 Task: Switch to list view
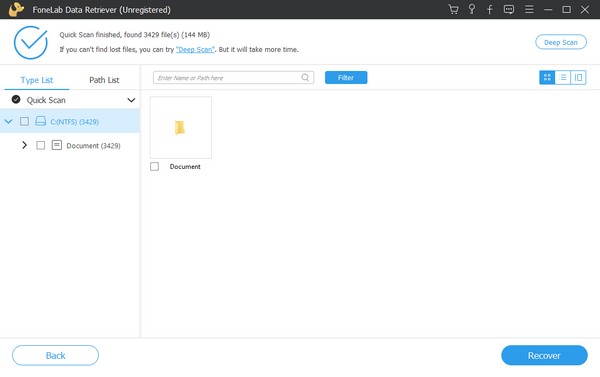point(563,78)
